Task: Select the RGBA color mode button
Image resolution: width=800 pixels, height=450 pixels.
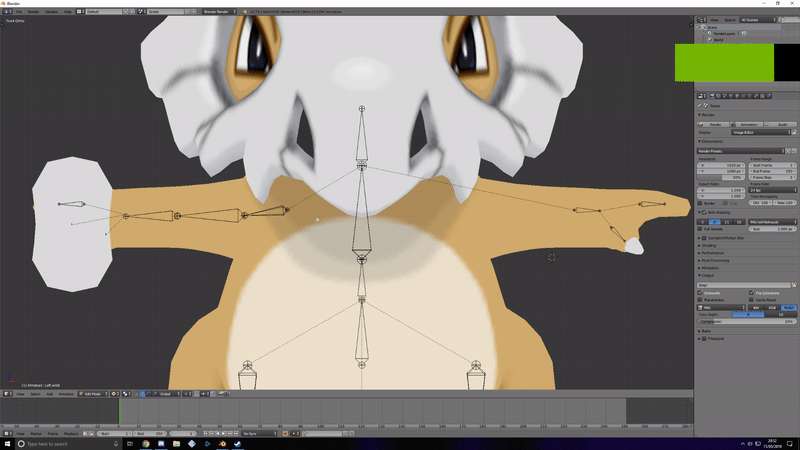Action: (789, 308)
